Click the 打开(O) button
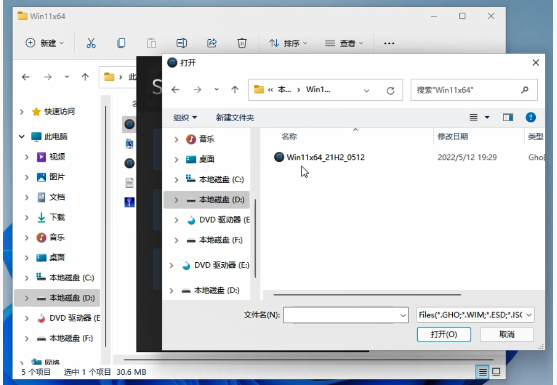This screenshot has width=557, height=385. click(x=444, y=335)
